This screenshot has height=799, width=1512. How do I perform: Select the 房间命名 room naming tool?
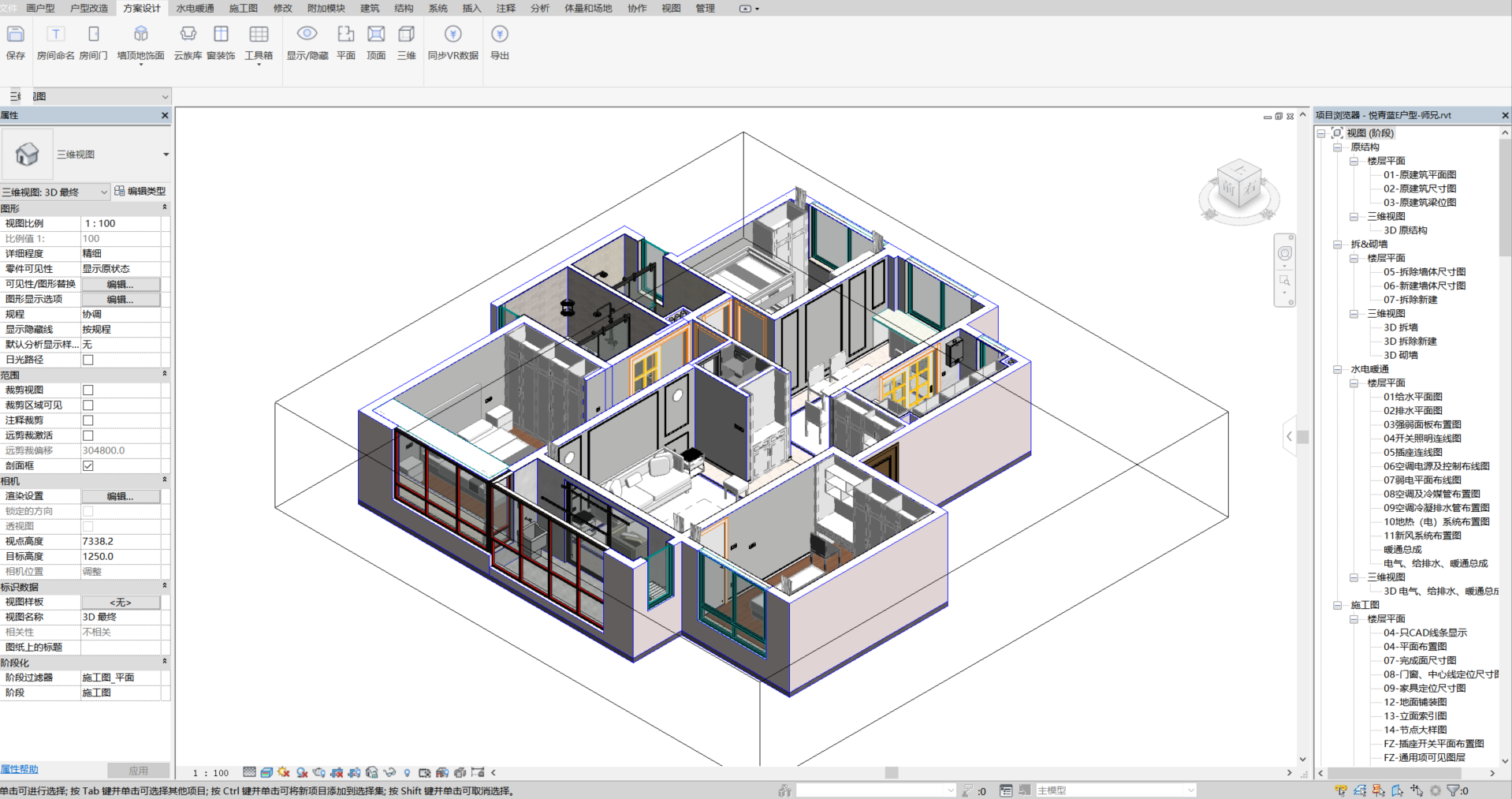pos(55,35)
